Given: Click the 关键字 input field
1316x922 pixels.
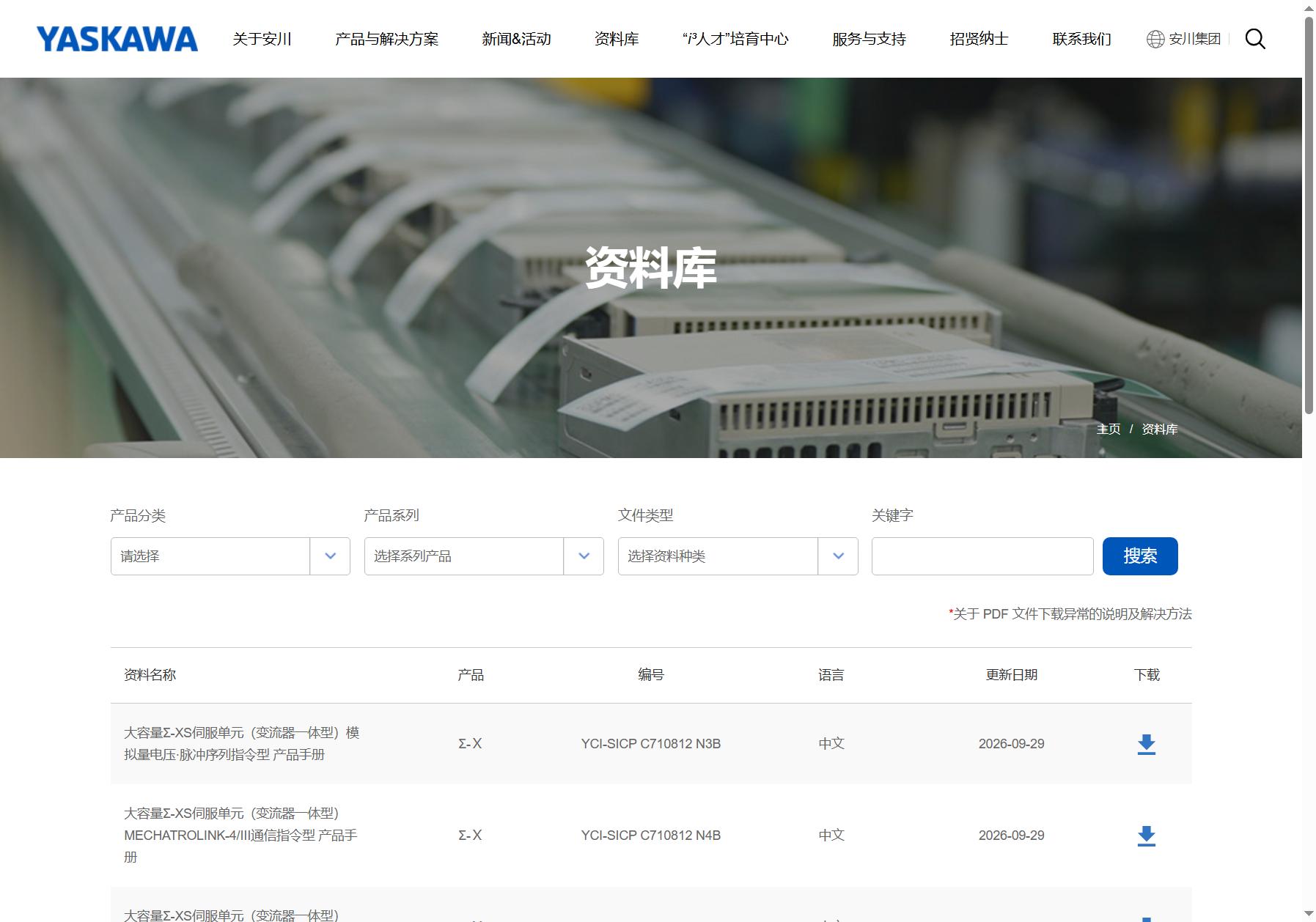Looking at the screenshot, I should 982,556.
